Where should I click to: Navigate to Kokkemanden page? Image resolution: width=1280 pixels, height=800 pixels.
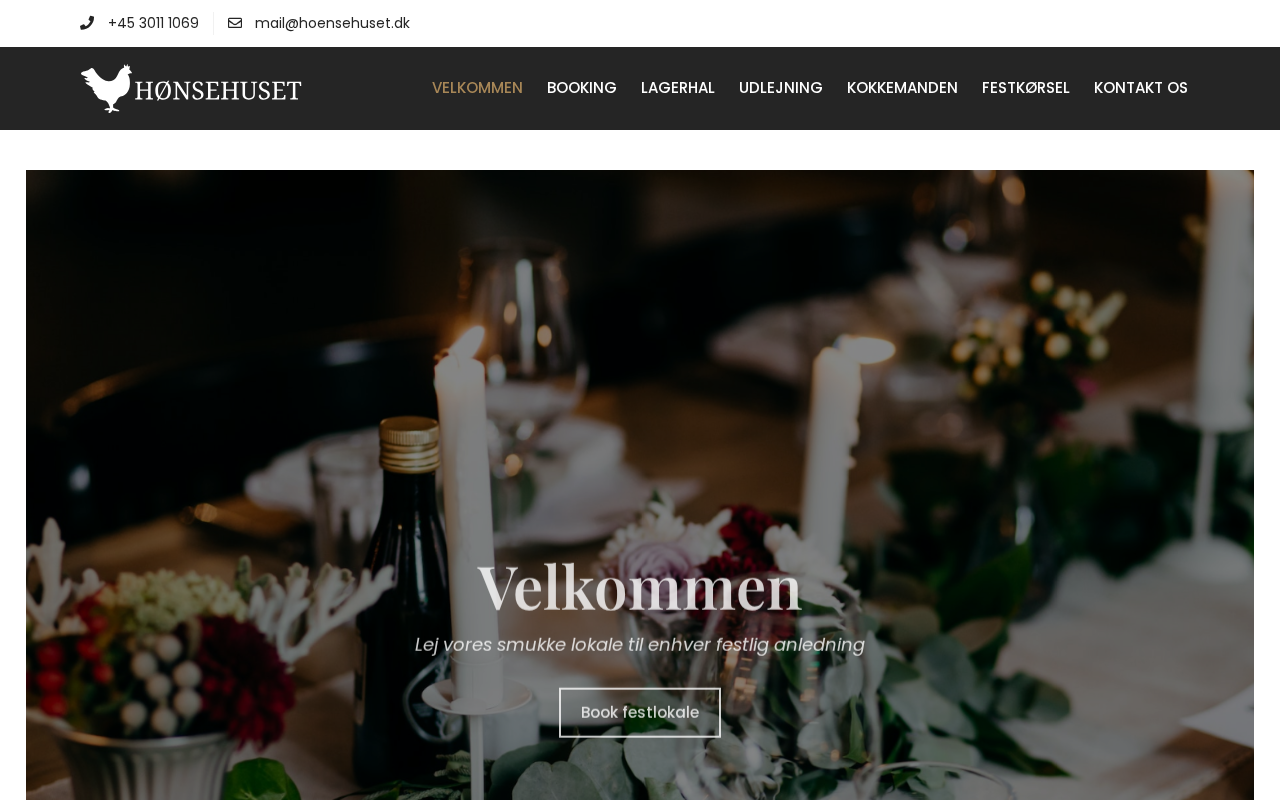(902, 88)
